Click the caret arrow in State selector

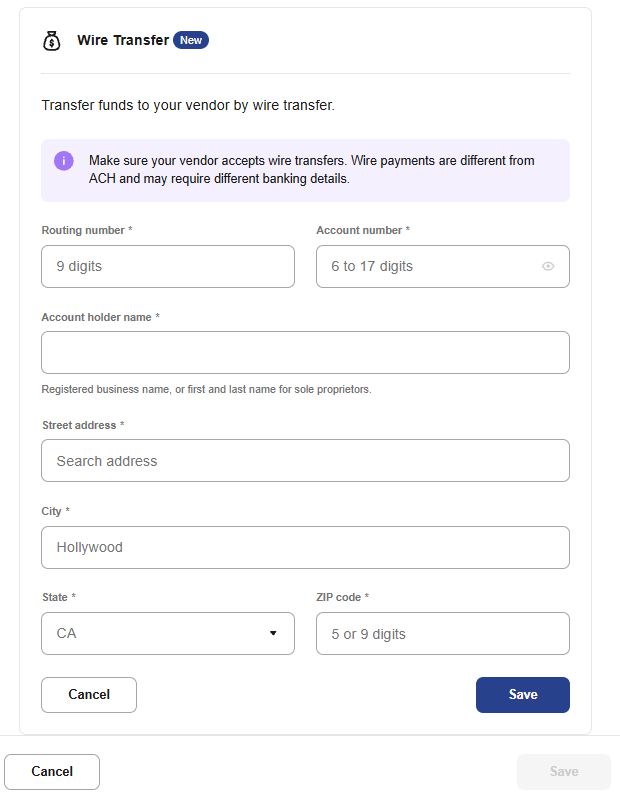click(x=273, y=634)
